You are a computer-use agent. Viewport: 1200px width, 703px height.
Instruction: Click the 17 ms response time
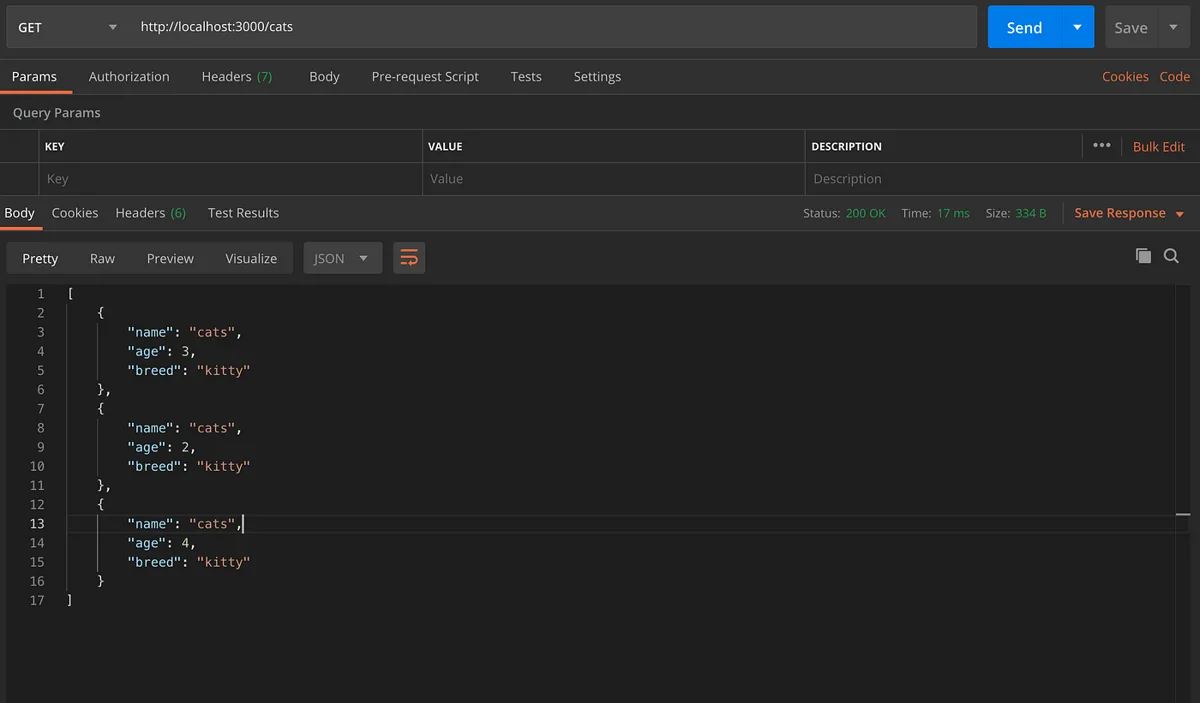(953, 213)
